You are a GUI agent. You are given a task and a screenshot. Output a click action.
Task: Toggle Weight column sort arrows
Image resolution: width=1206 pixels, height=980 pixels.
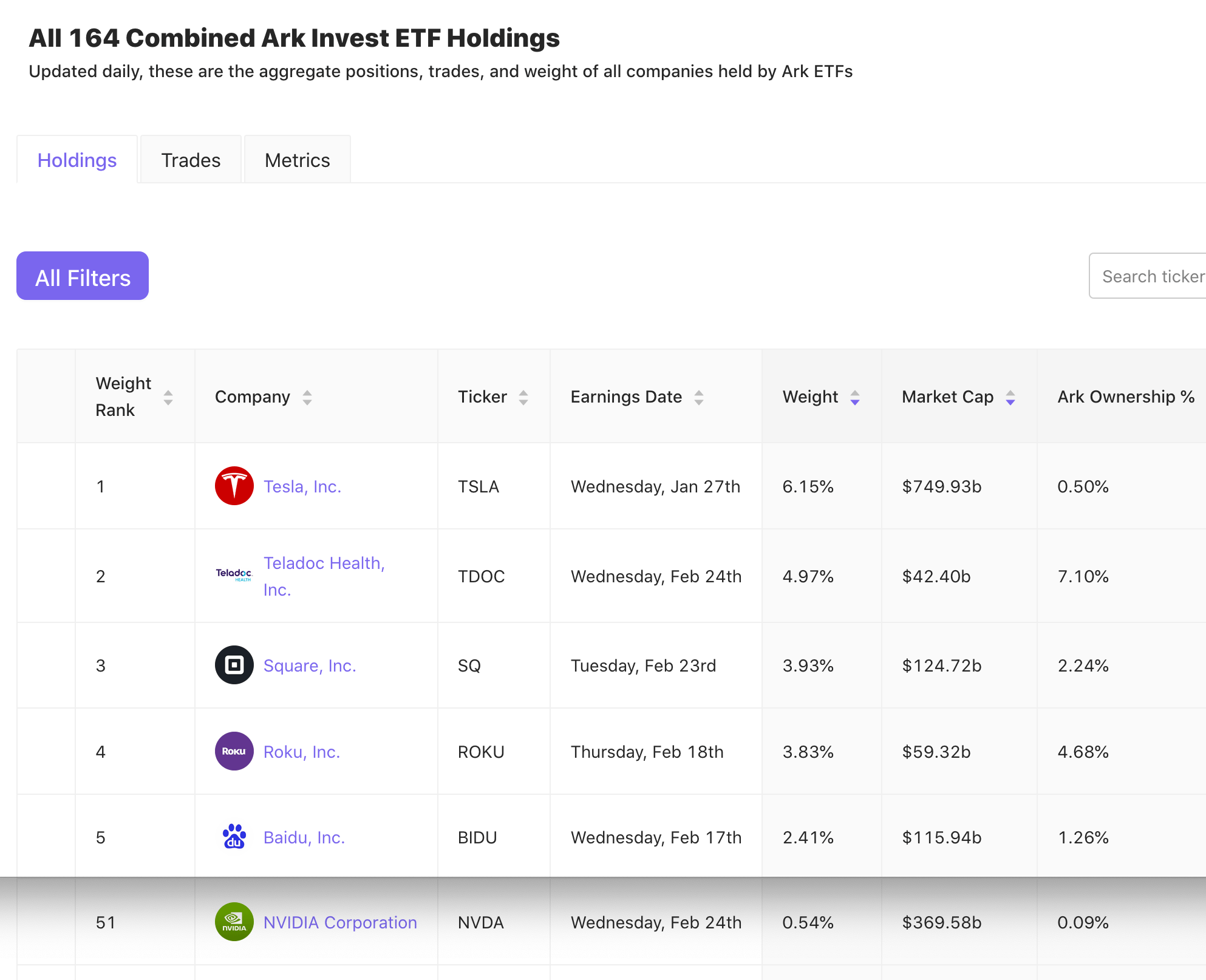pos(855,398)
